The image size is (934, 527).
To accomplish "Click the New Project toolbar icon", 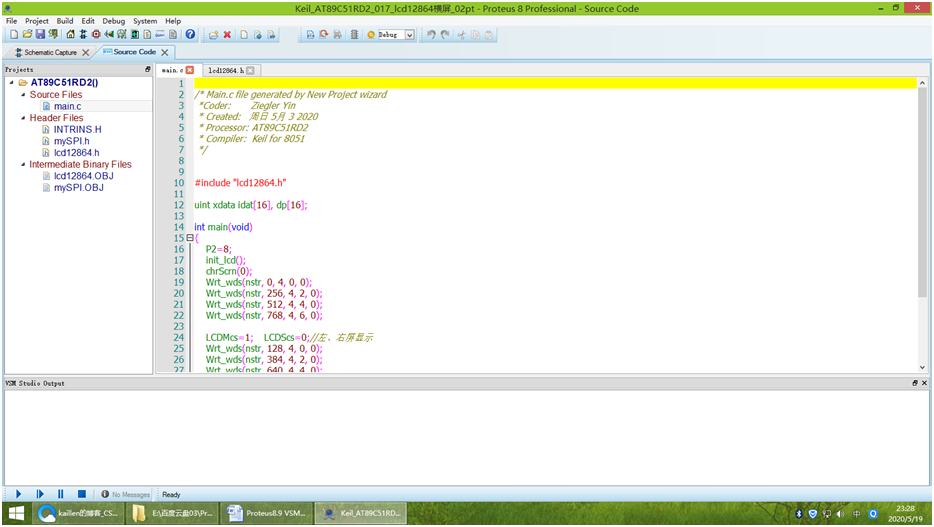I will coord(14,35).
